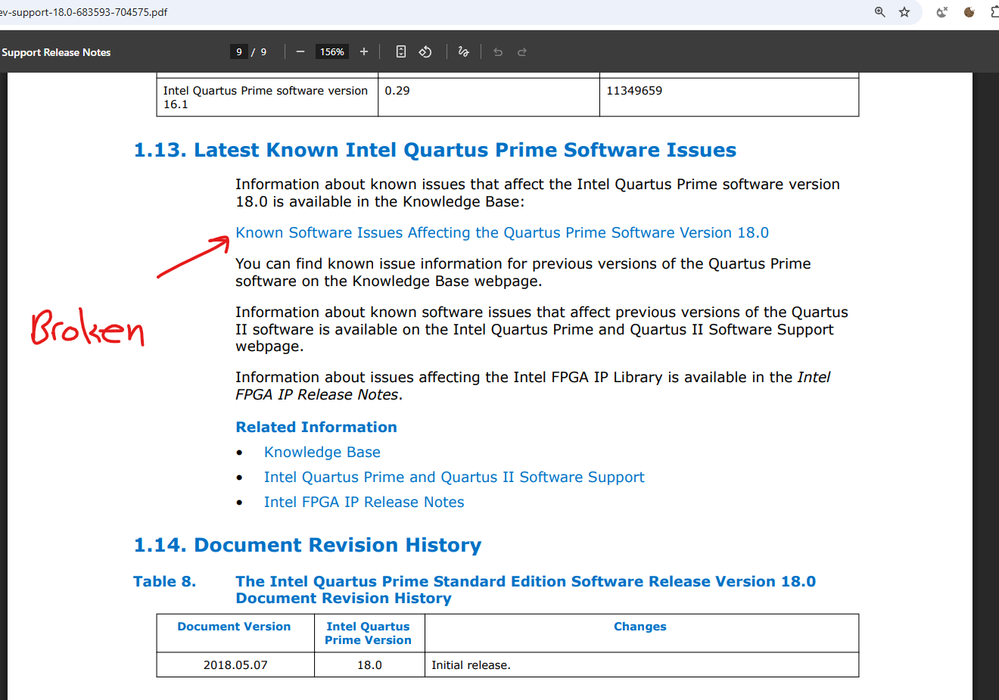Click the 1.13 Latest Known Issues heading
The image size is (999, 700).
[435, 151]
